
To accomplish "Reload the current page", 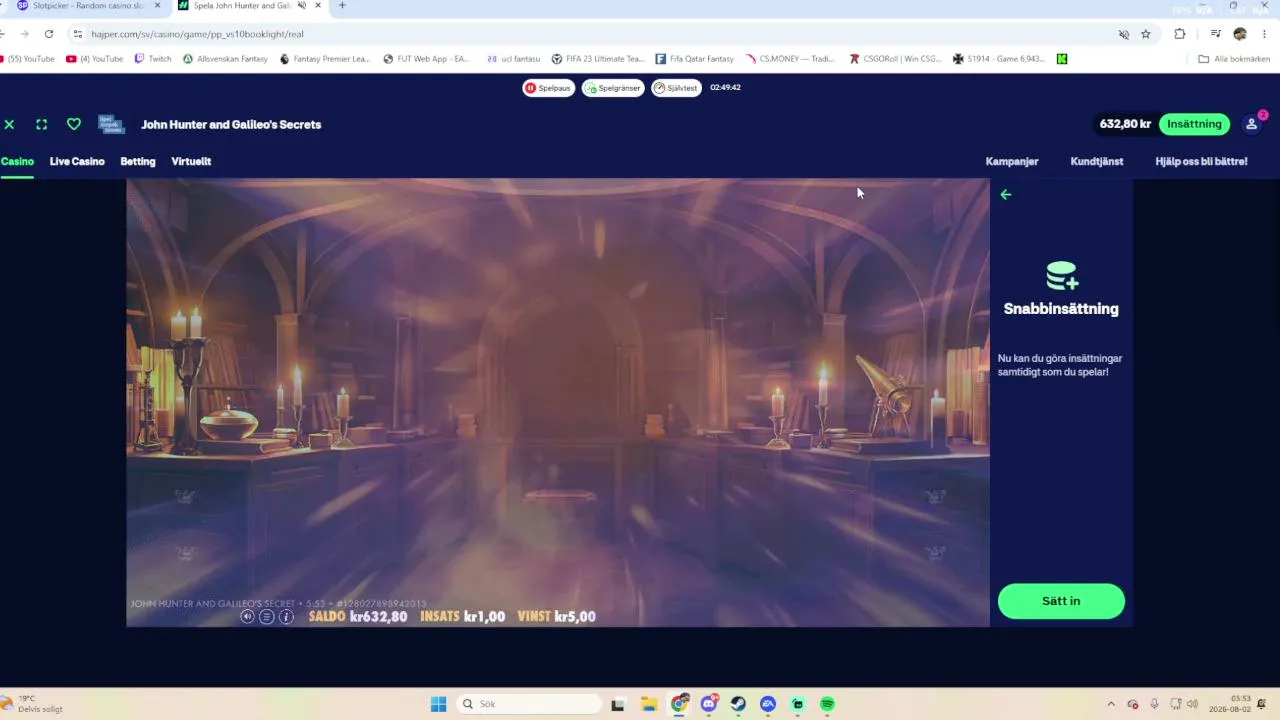I will coord(48,34).
